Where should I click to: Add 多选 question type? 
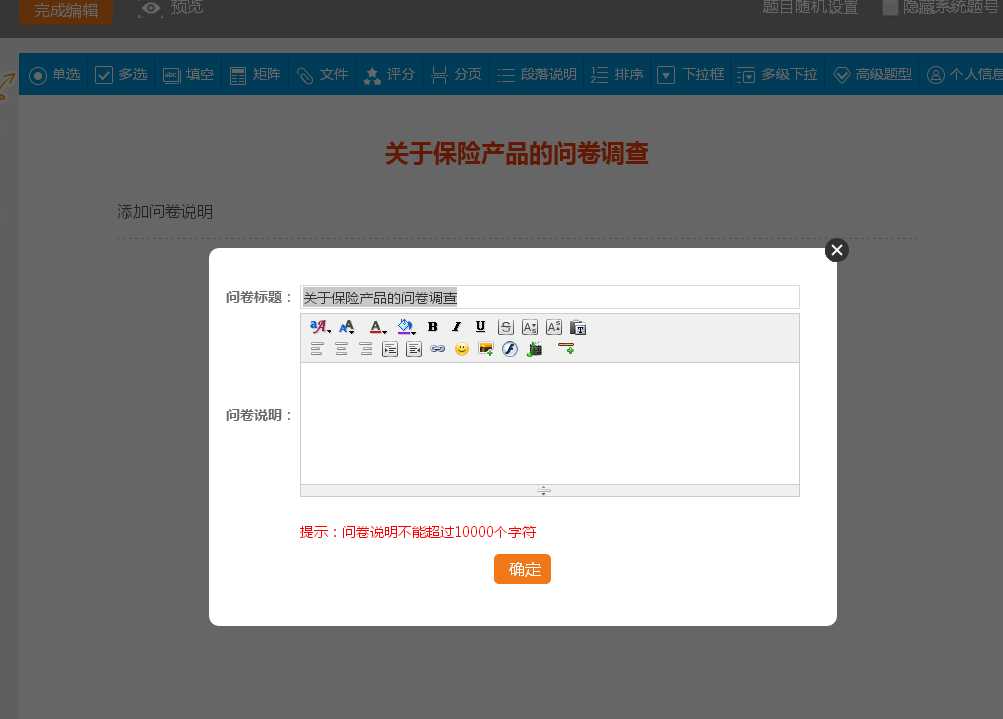pyautogui.click(x=122, y=75)
